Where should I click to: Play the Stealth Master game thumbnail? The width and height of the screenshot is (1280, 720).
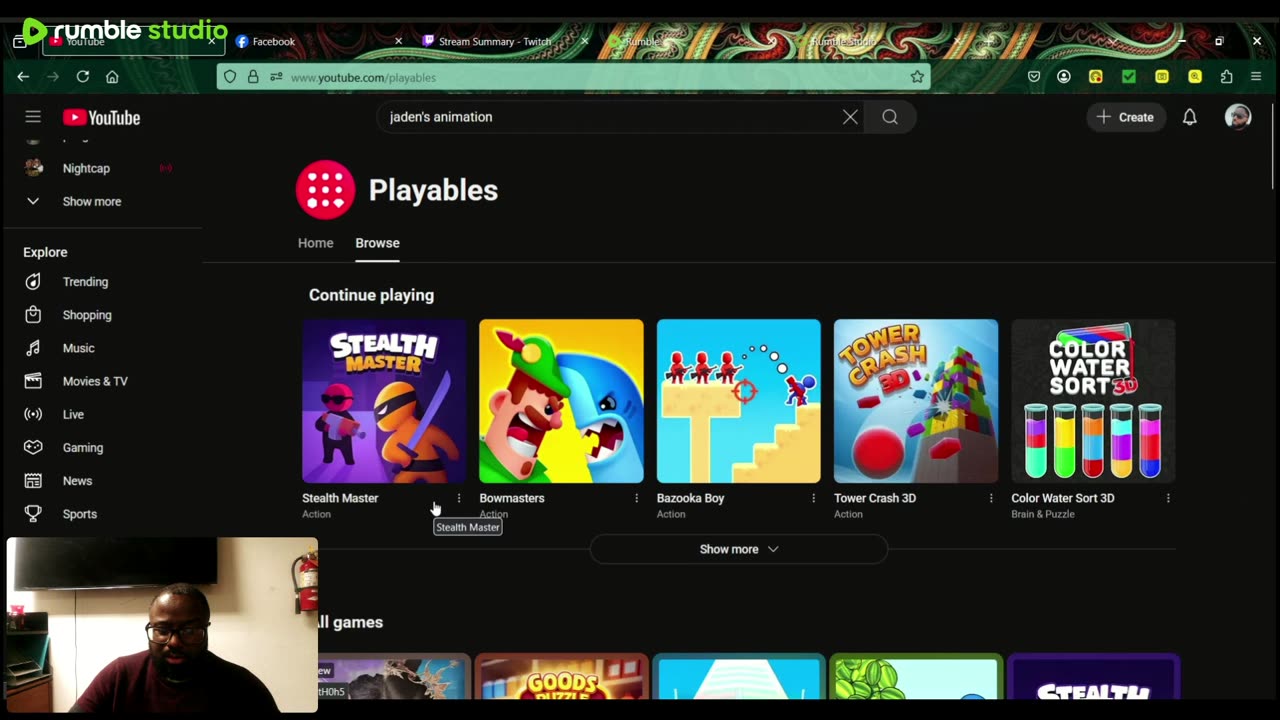point(384,401)
